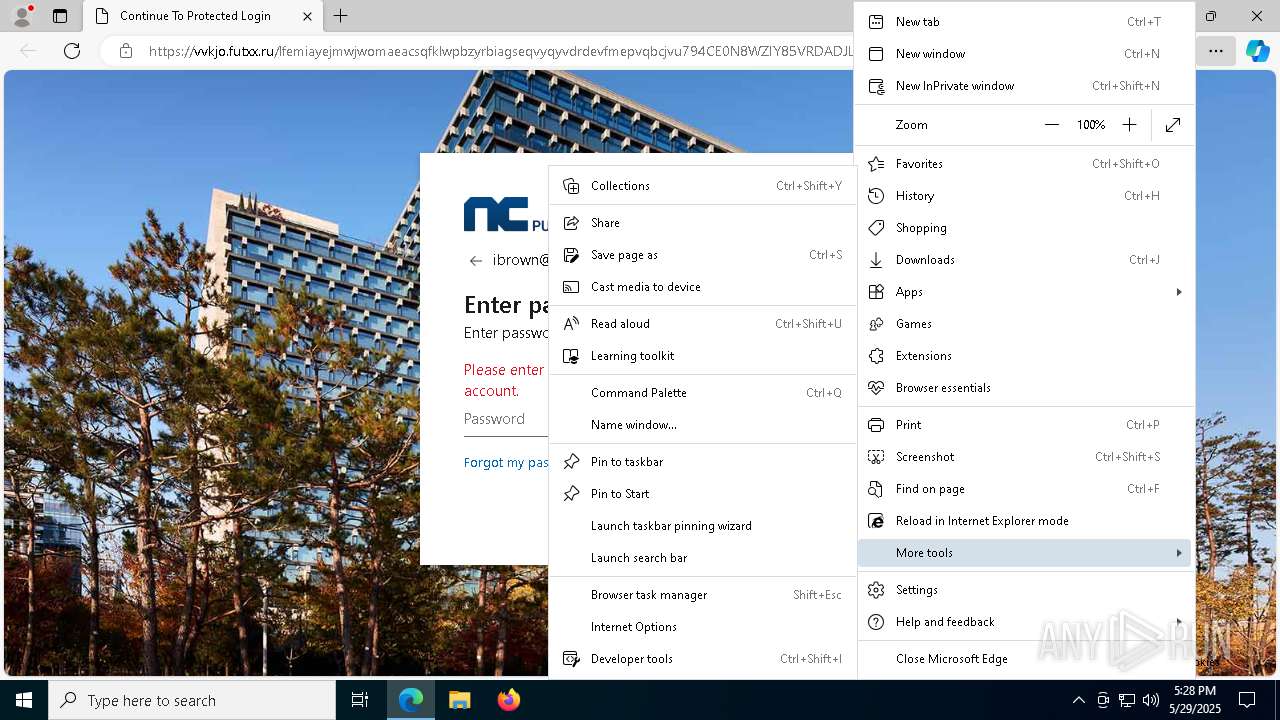
Task: Open a New tab from menu
Action: (x=1026, y=22)
